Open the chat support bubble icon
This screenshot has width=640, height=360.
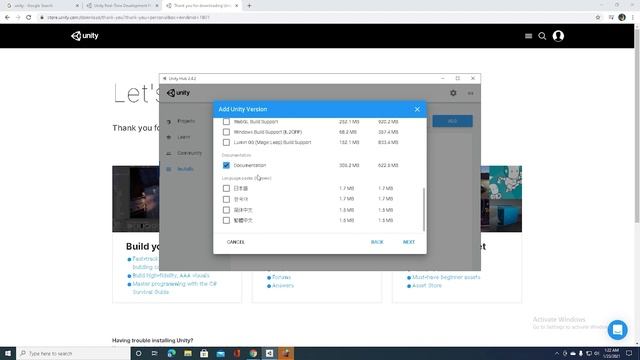[617, 329]
